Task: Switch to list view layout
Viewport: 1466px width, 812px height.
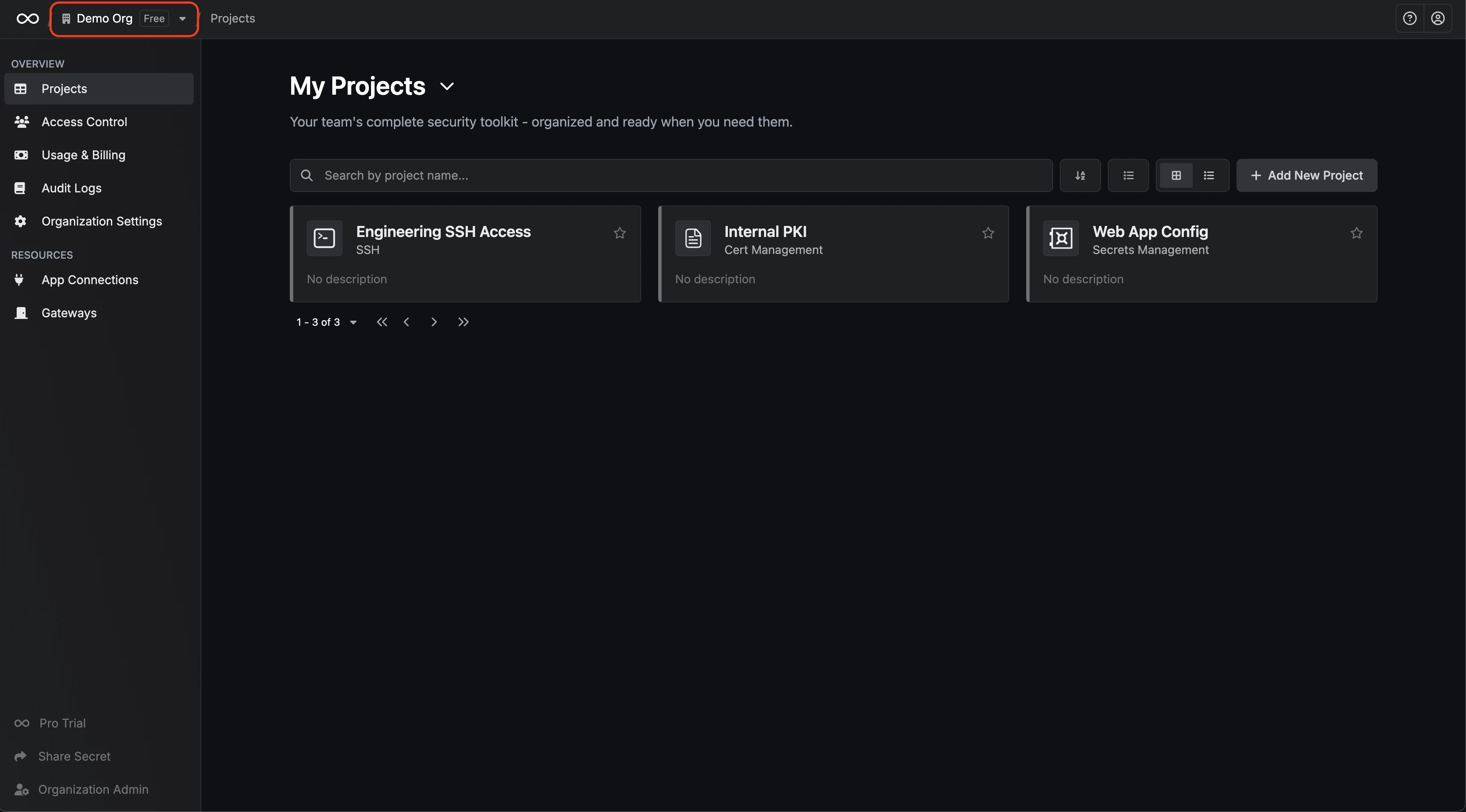Action: [x=1209, y=175]
